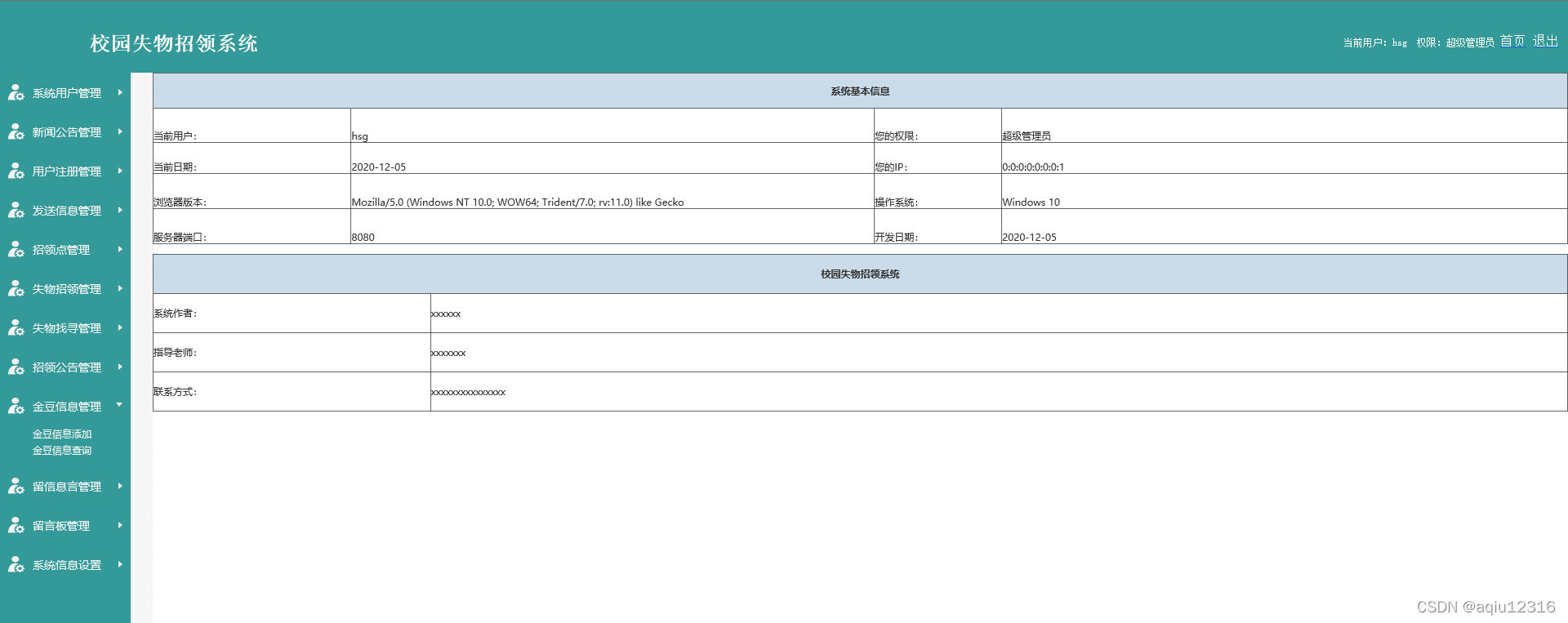Expand arrow for 招领公告管理 menu

[x=120, y=367]
